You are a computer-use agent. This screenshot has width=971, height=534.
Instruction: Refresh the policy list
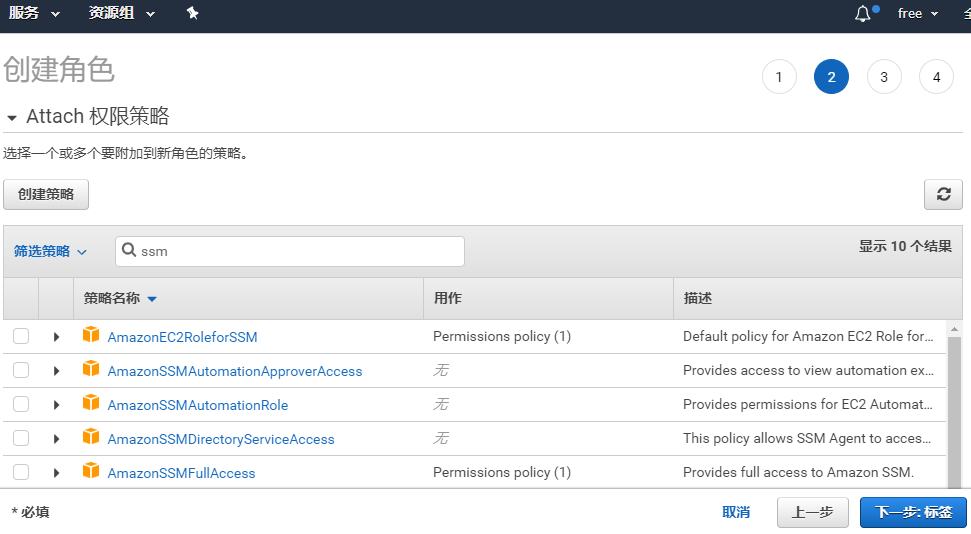(x=943, y=195)
